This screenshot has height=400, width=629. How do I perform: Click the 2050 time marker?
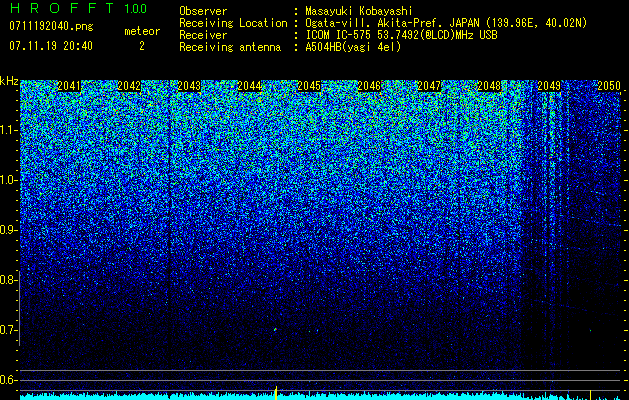pos(609,86)
